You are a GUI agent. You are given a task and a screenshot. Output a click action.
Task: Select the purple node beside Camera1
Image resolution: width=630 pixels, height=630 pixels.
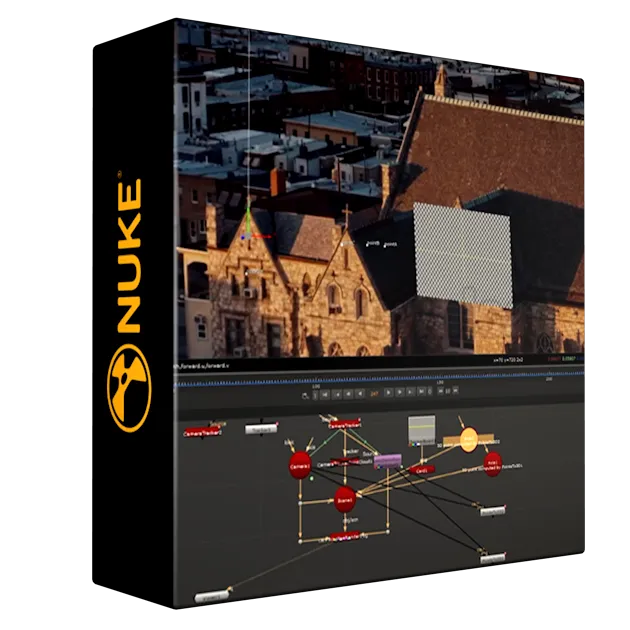tap(386, 460)
